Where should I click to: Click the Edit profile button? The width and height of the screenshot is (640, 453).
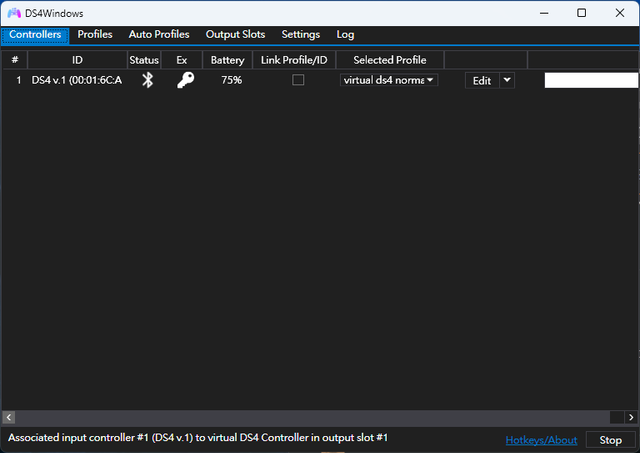(482, 80)
